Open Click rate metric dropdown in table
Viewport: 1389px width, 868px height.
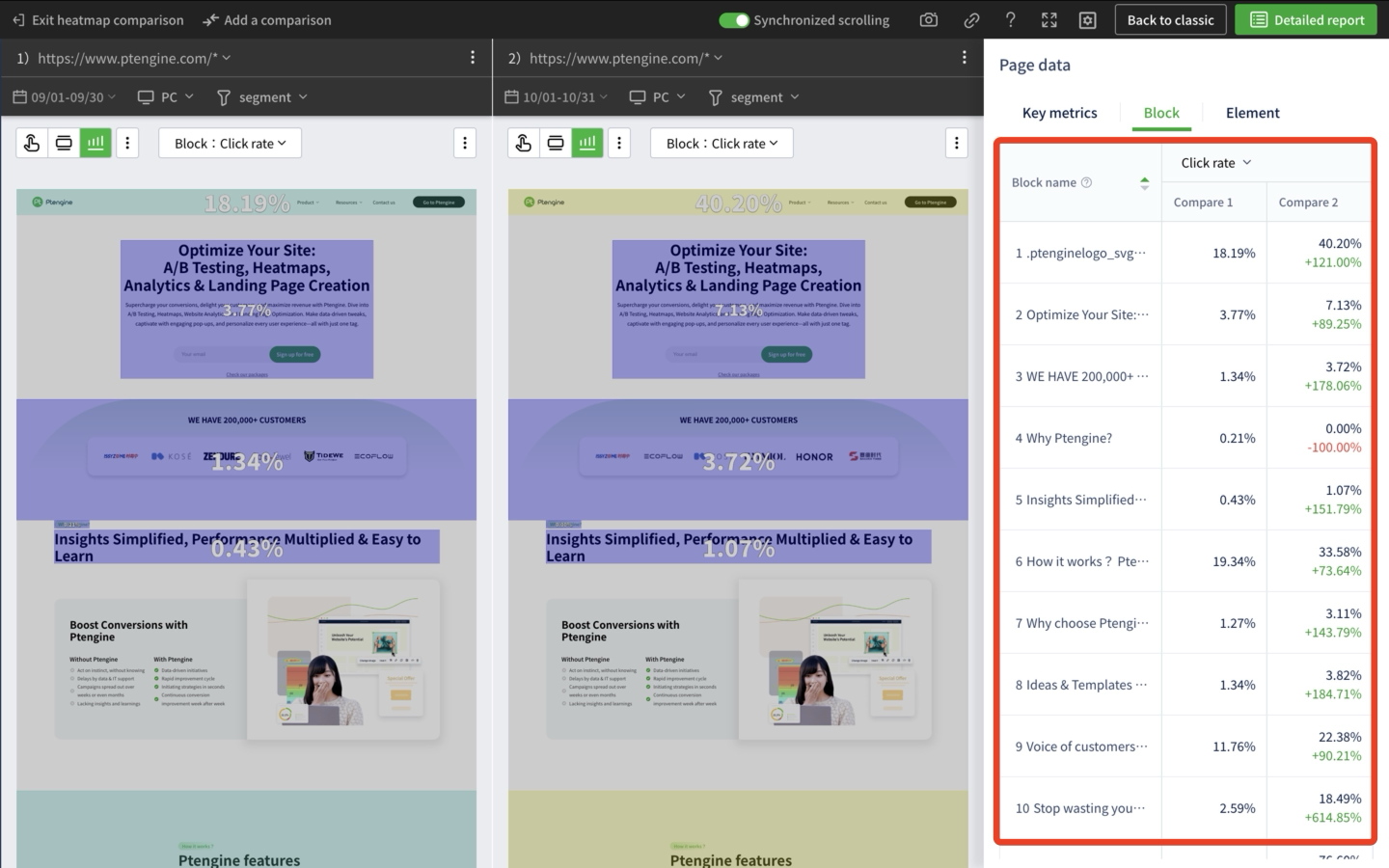[x=1215, y=163]
